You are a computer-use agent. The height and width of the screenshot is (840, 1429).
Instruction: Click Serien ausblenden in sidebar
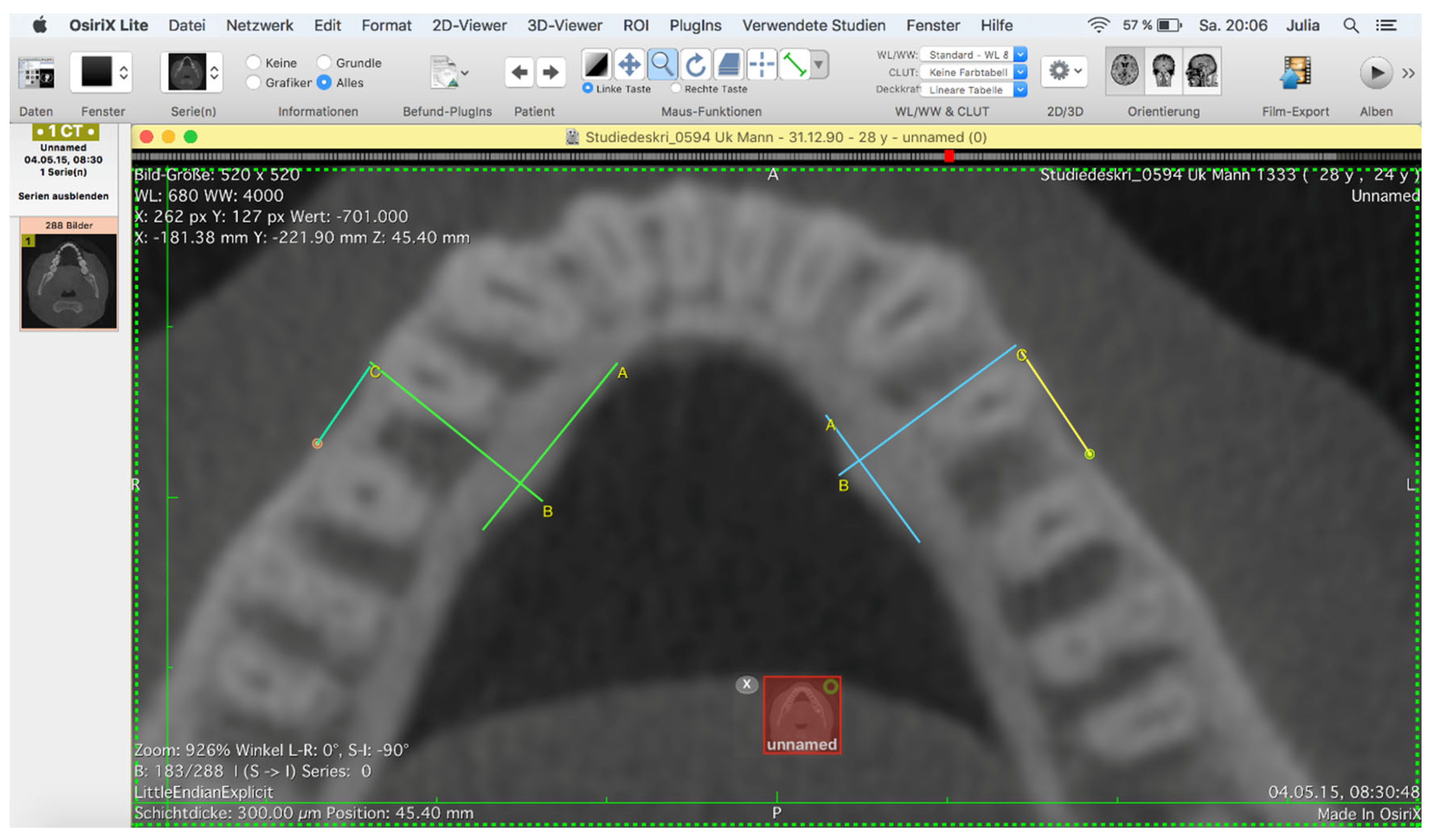tap(63, 196)
